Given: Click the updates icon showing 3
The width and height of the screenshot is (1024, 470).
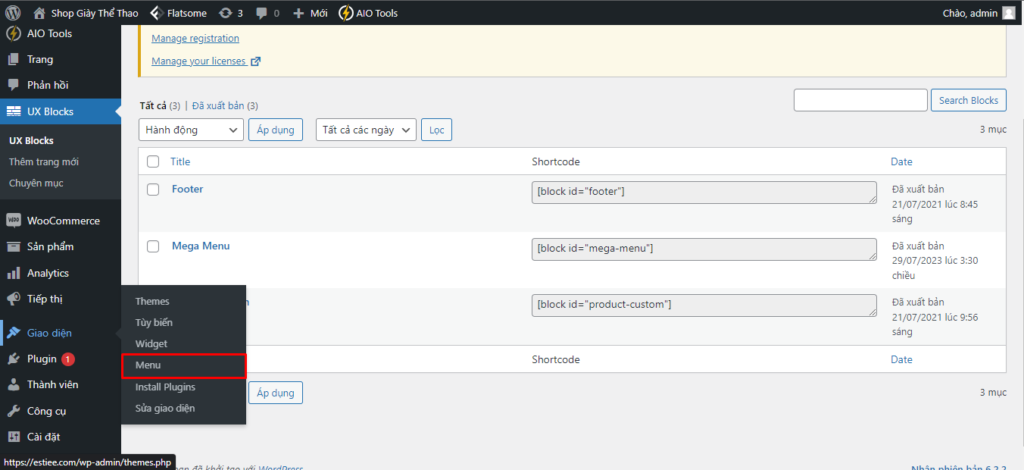Looking at the screenshot, I should tap(226, 13).
